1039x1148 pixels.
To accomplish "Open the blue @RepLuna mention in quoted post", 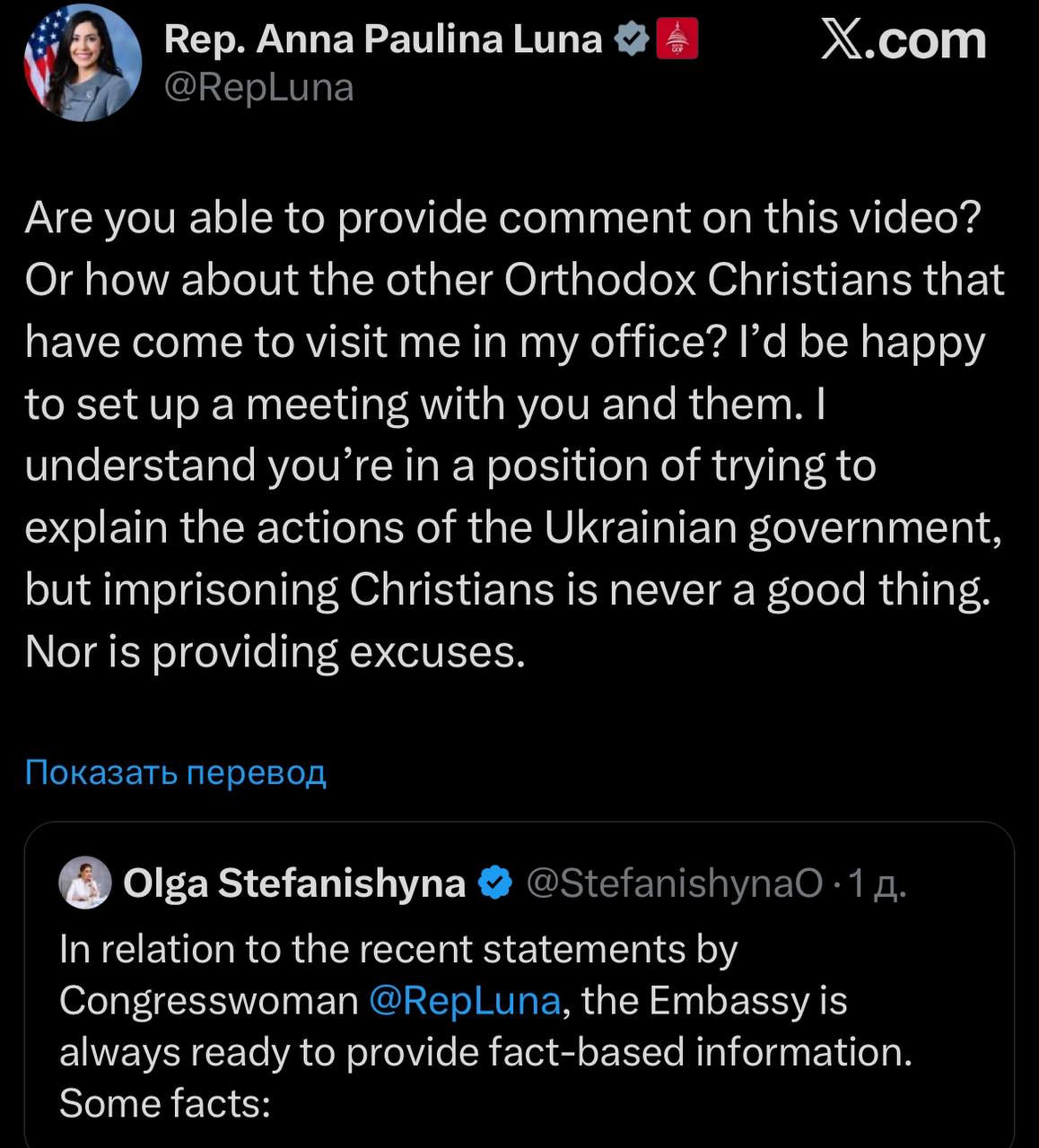I will (465, 1000).
